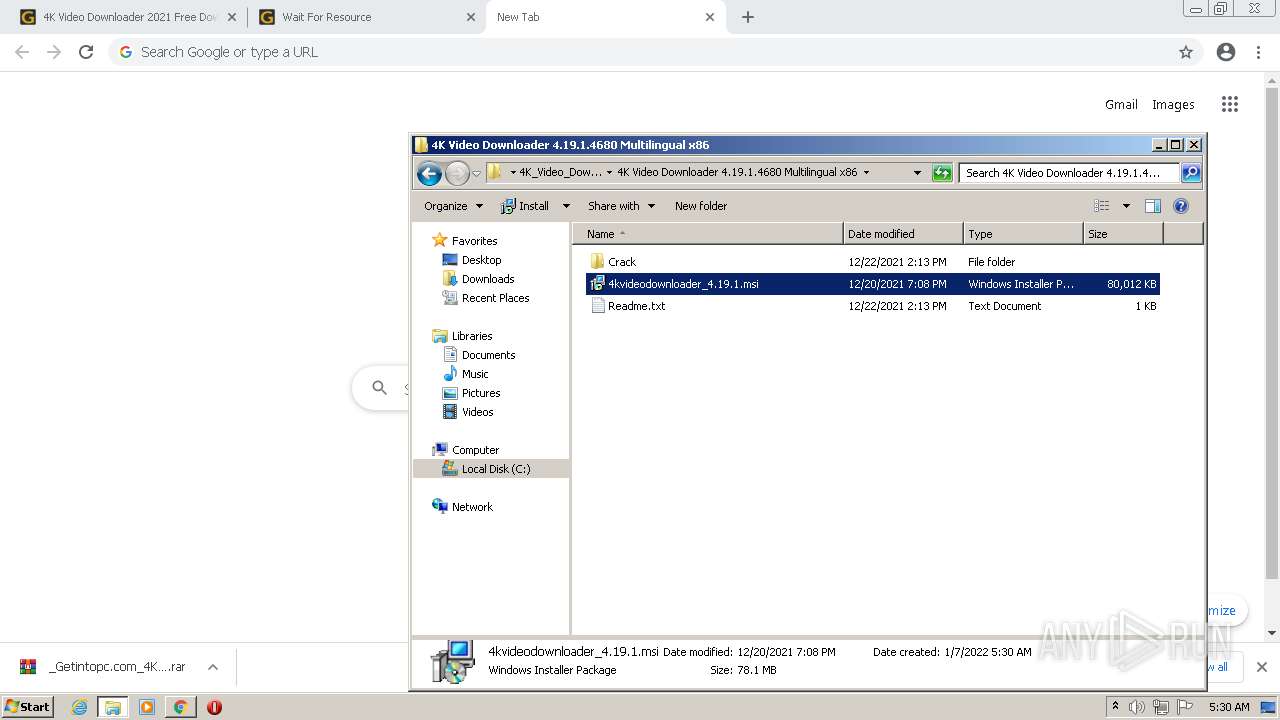Open Pictures library

(481, 393)
